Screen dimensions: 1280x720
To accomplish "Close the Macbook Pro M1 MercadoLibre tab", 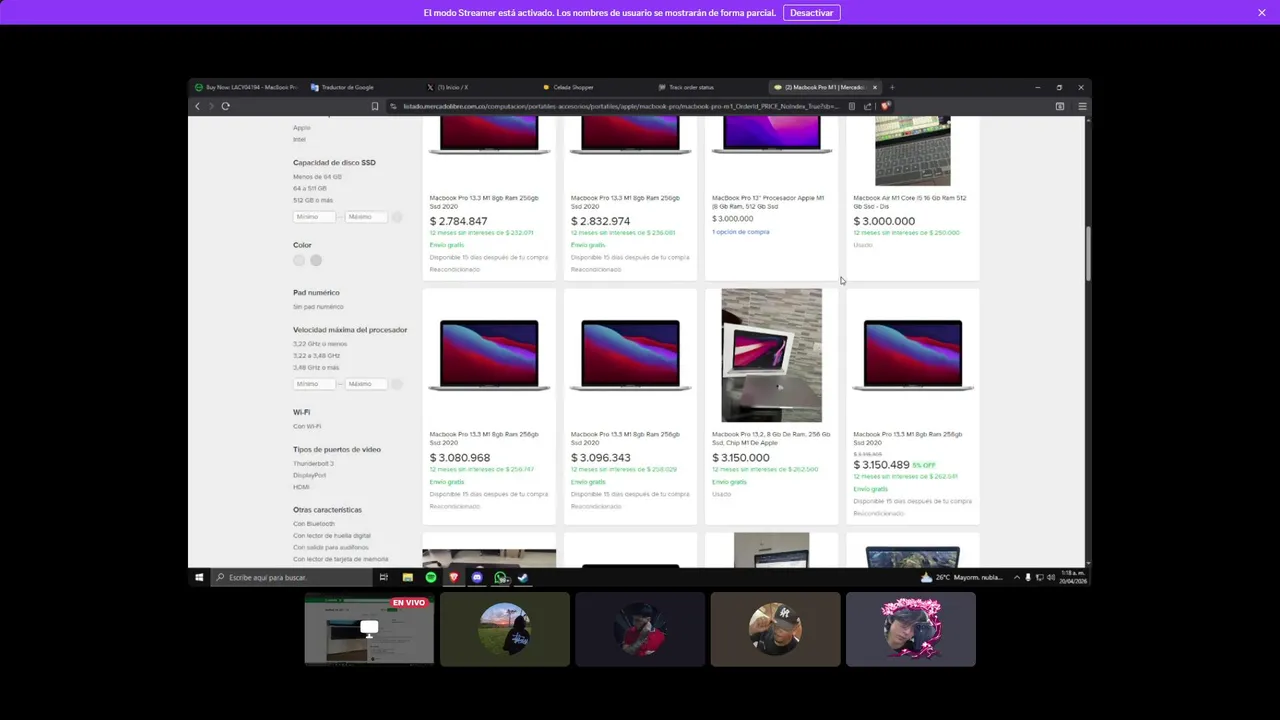I will [x=875, y=87].
